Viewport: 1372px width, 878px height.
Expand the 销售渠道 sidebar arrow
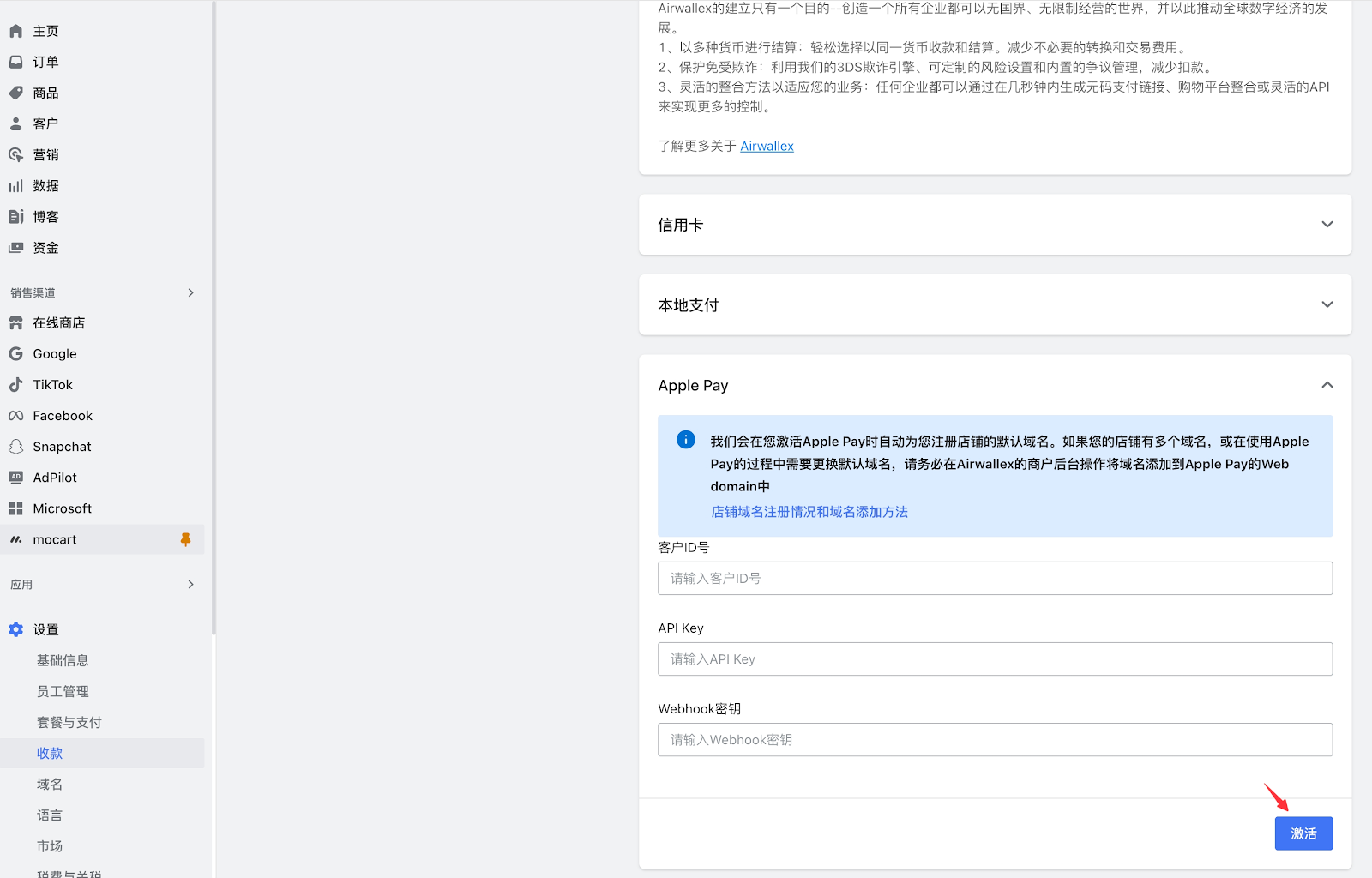[190, 292]
